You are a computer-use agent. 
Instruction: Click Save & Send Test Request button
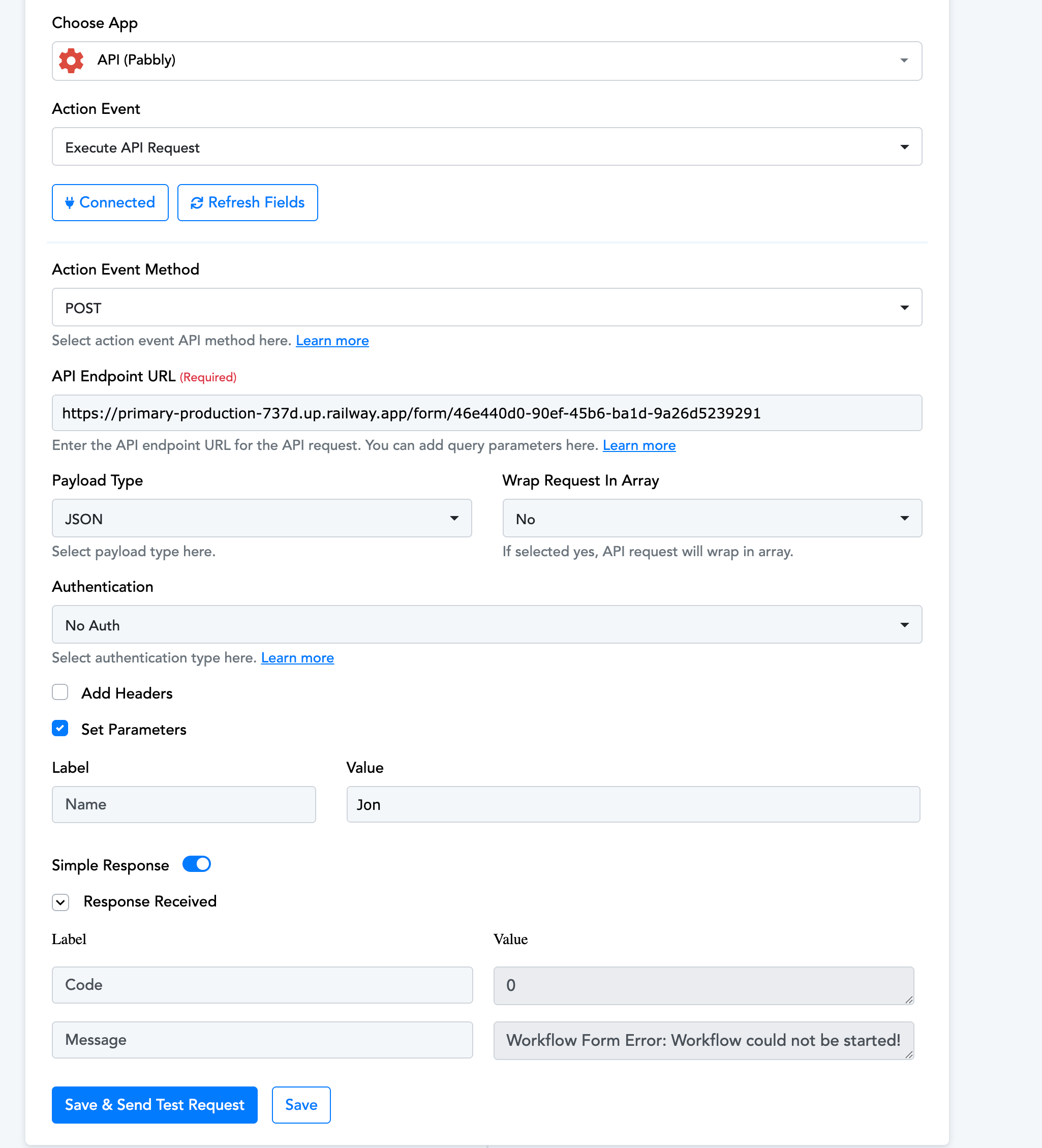(155, 1105)
